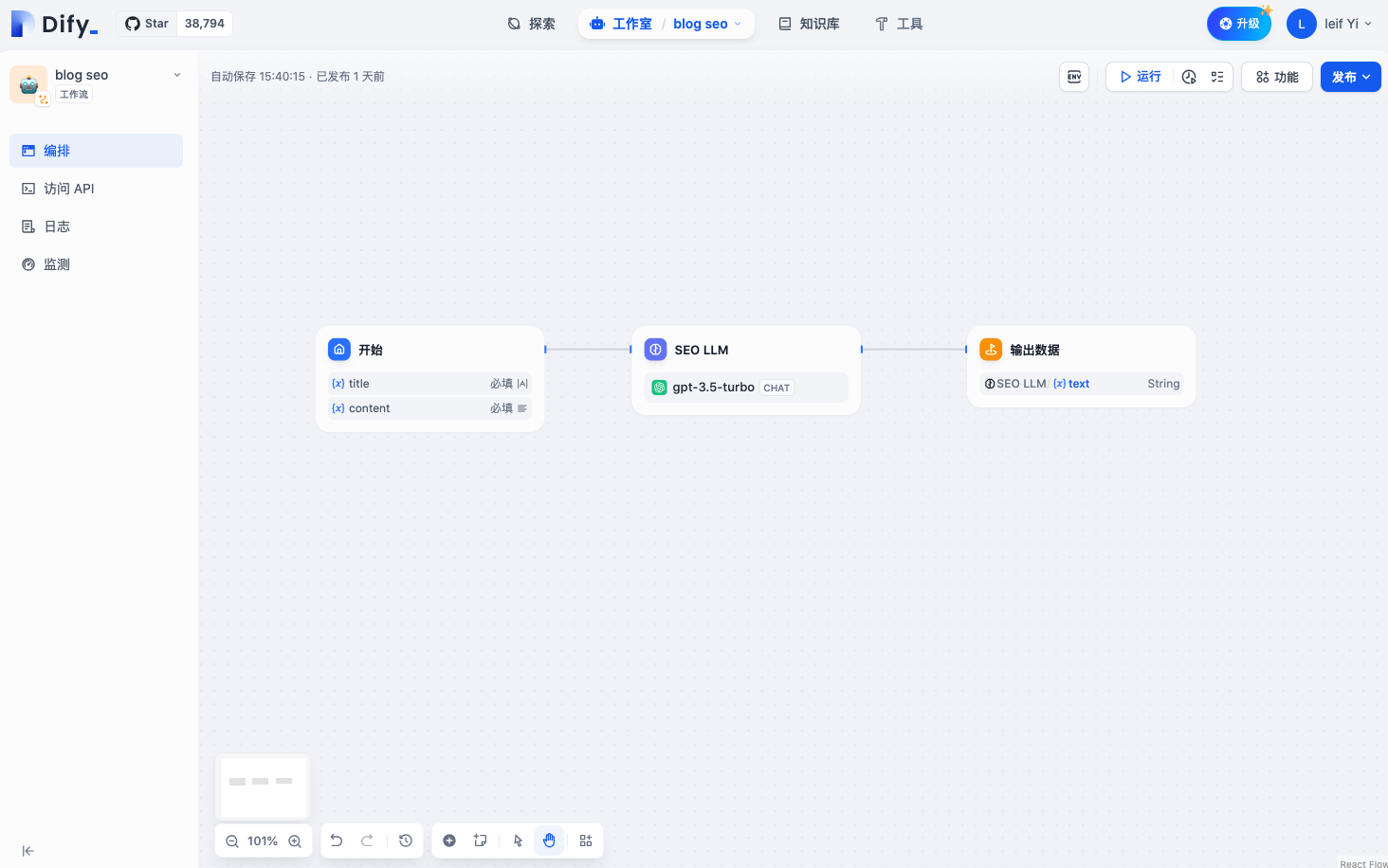The image size is (1388, 868).
Task: Undo the last canvas change
Action: (337, 841)
